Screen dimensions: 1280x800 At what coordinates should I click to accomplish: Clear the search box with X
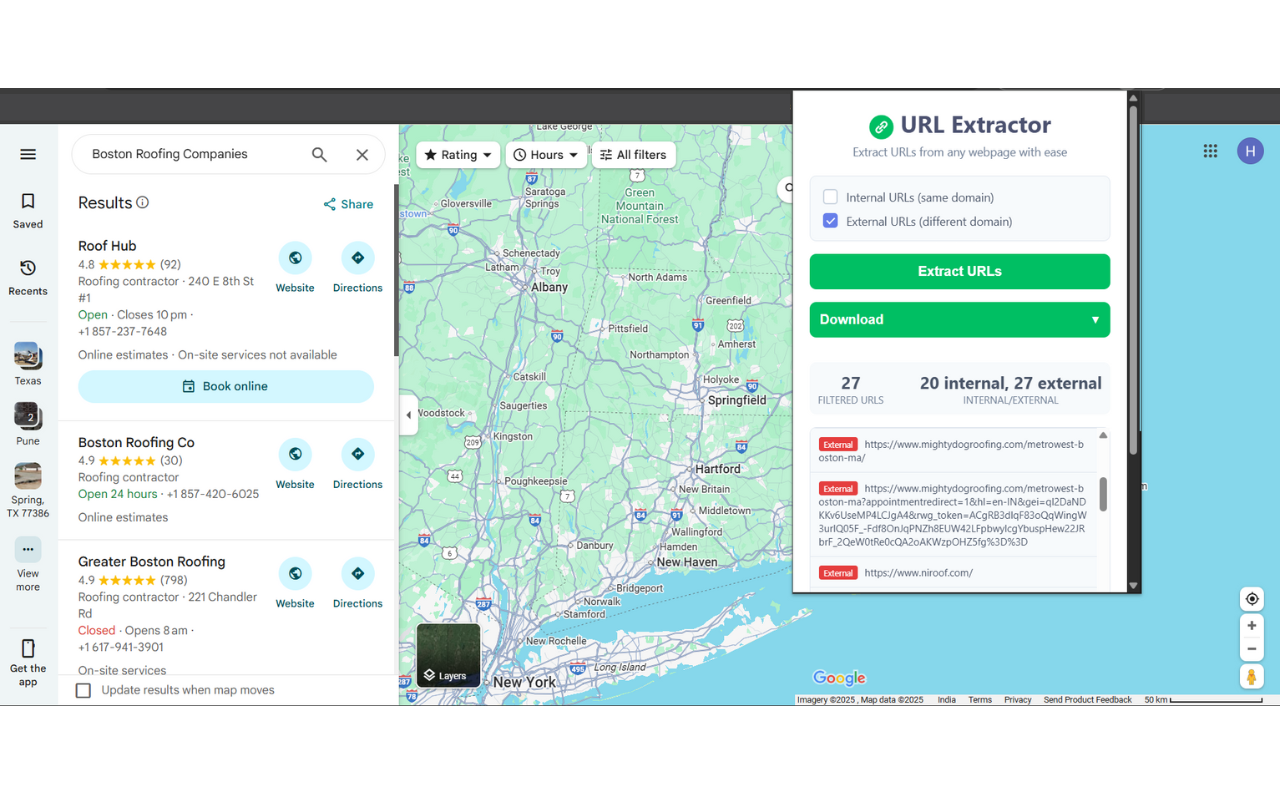click(x=362, y=154)
